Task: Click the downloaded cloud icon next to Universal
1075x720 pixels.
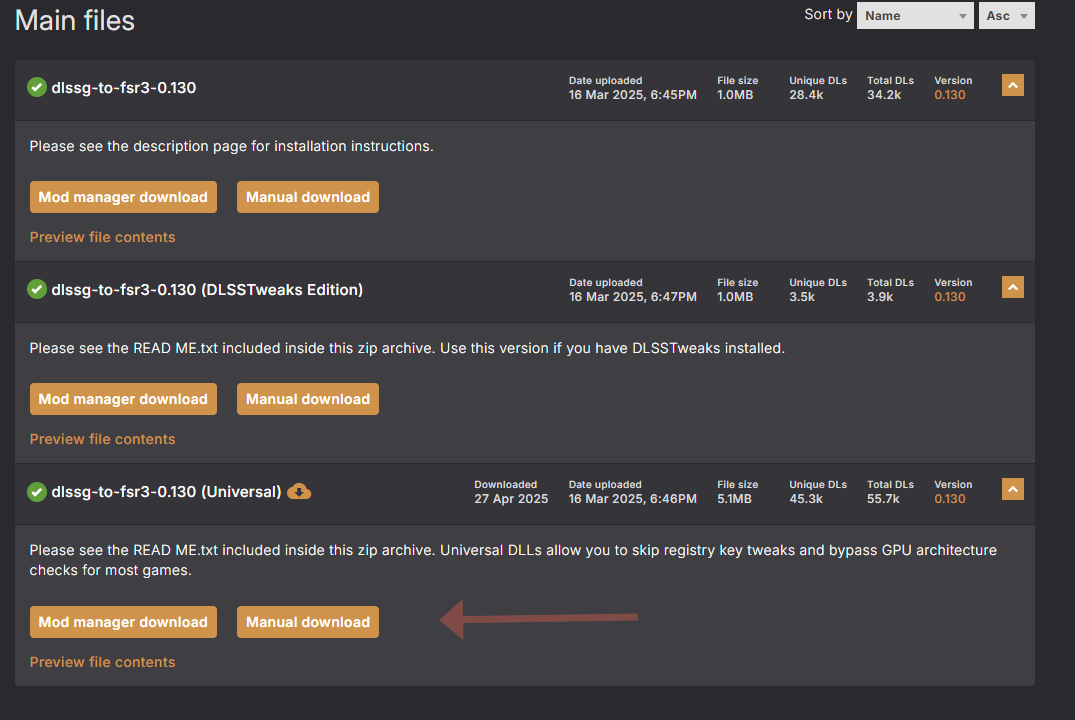Action: click(x=299, y=492)
